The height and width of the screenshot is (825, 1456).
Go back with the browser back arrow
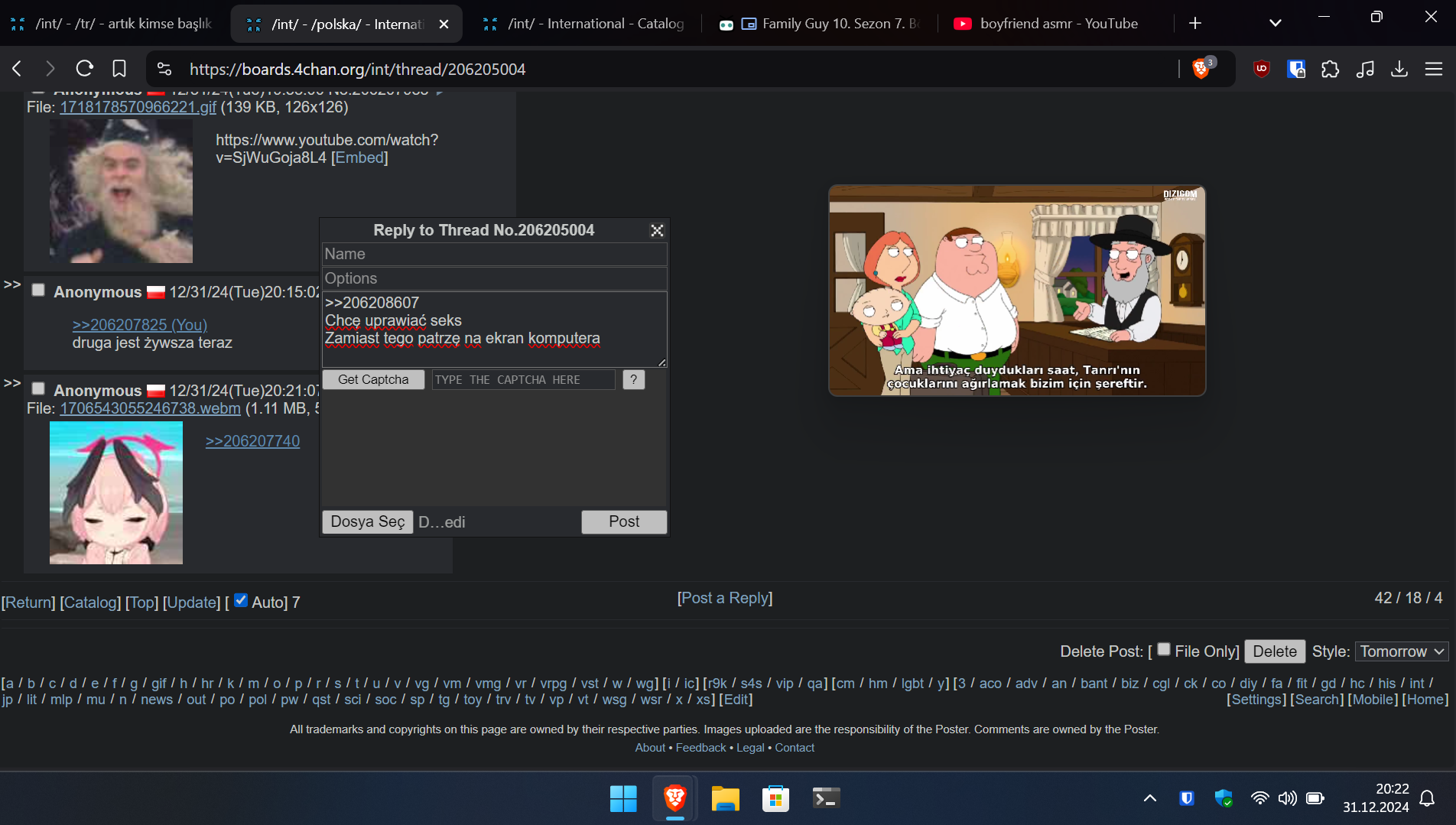17,69
